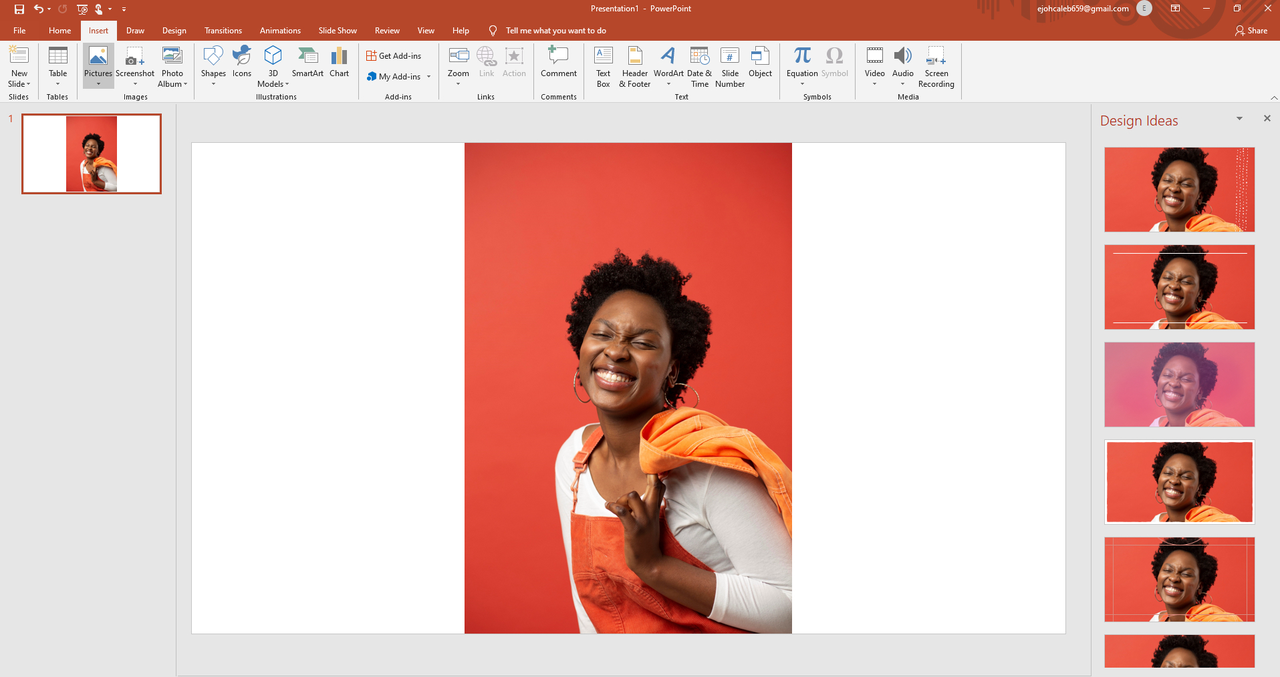
Task: Open account ejohcaleb659@gmail.com
Action: tap(1083, 8)
